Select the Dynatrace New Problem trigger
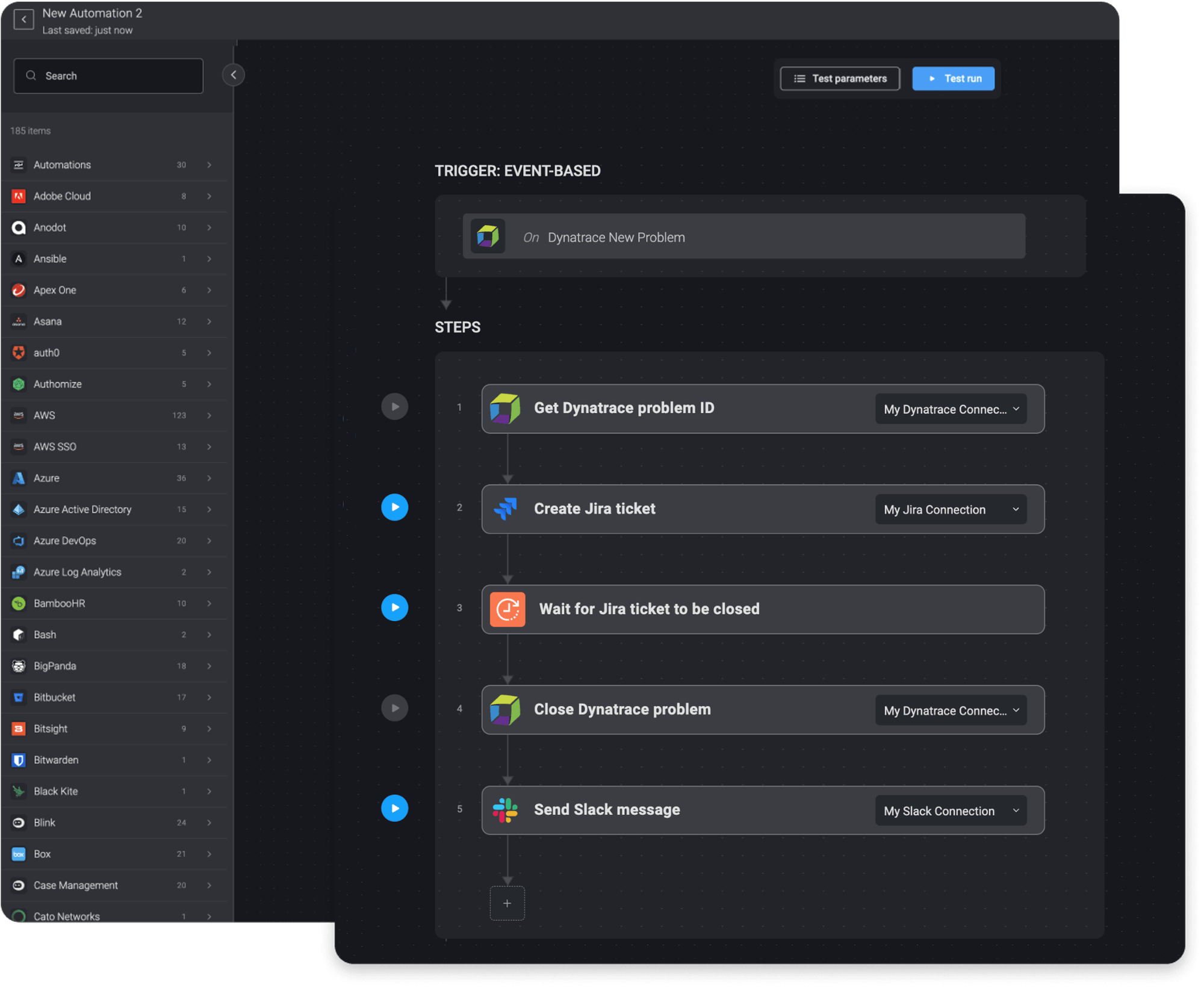Screen dimensions: 1204x988 (744, 237)
